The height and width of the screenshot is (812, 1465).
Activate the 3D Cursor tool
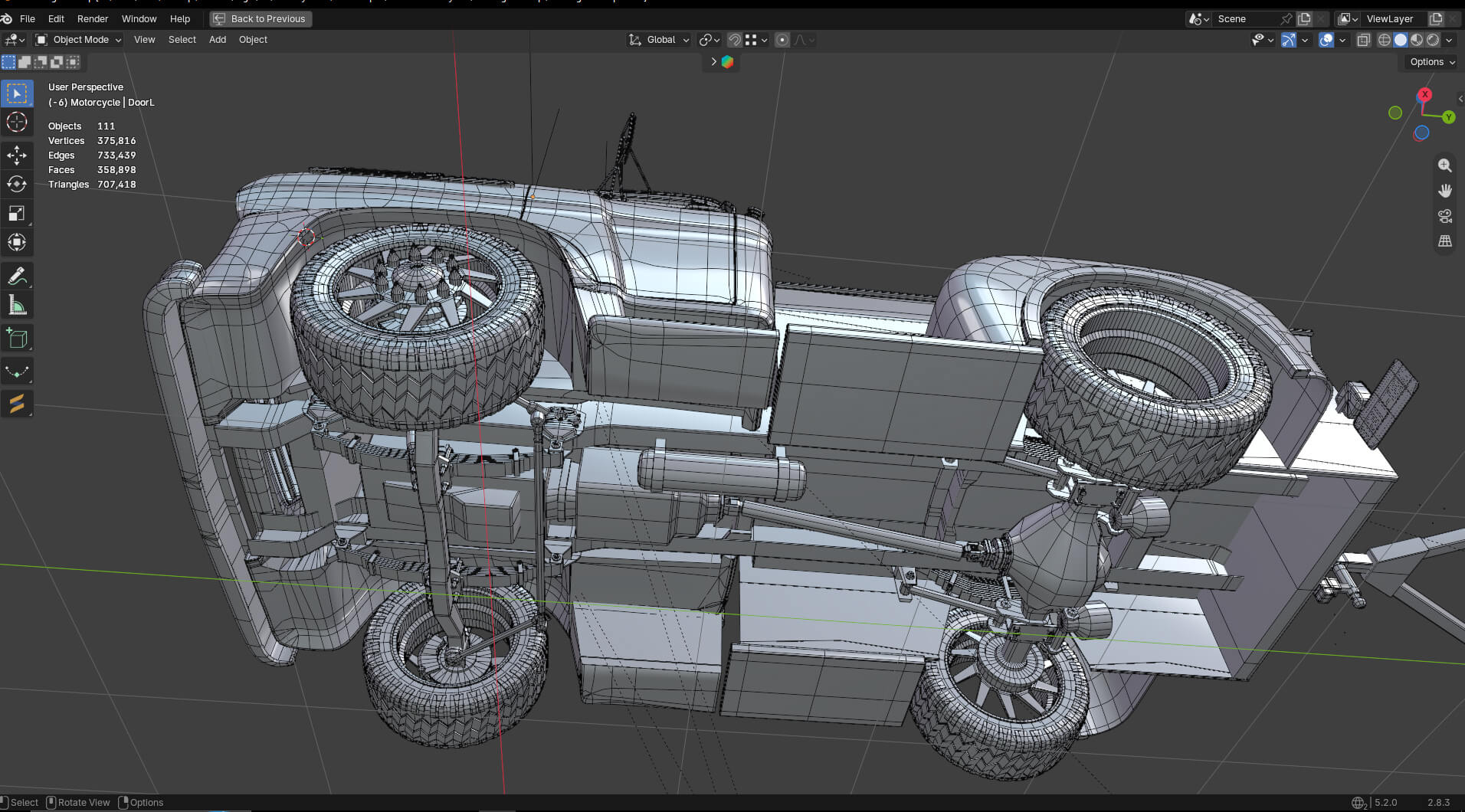(17, 123)
